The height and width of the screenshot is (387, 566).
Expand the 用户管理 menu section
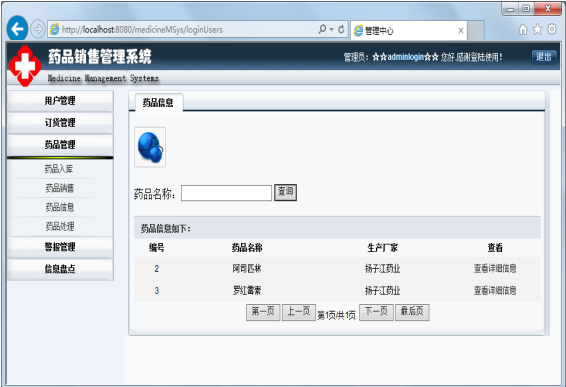(60, 101)
